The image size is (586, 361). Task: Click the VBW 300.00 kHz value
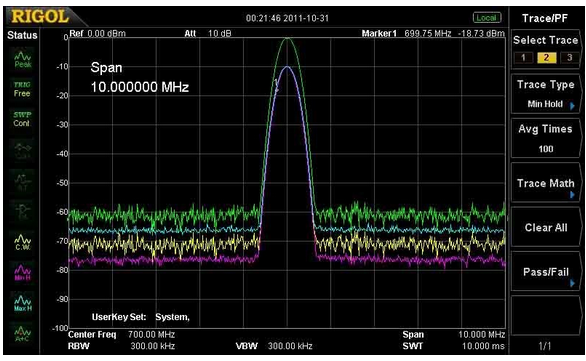pyautogui.click(x=290, y=346)
